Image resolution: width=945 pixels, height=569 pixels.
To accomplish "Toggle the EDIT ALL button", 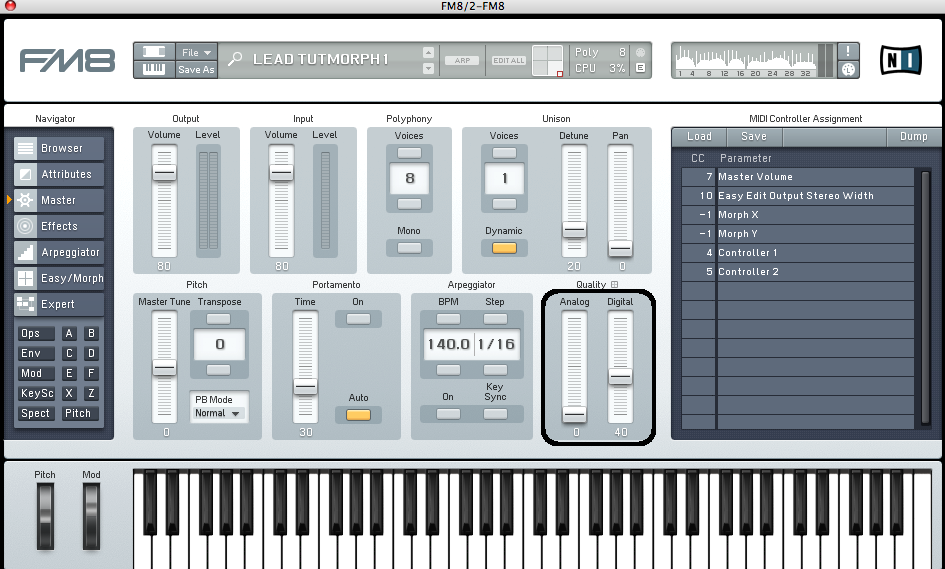I will [x=509, y=60].
